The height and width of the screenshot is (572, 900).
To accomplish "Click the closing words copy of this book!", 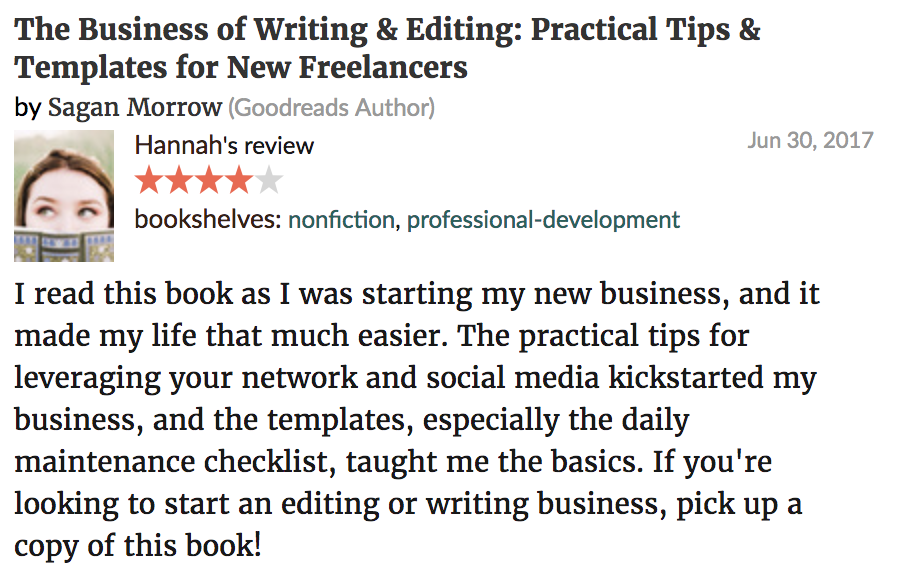I will pyautogui.click(x=138, y=545).
